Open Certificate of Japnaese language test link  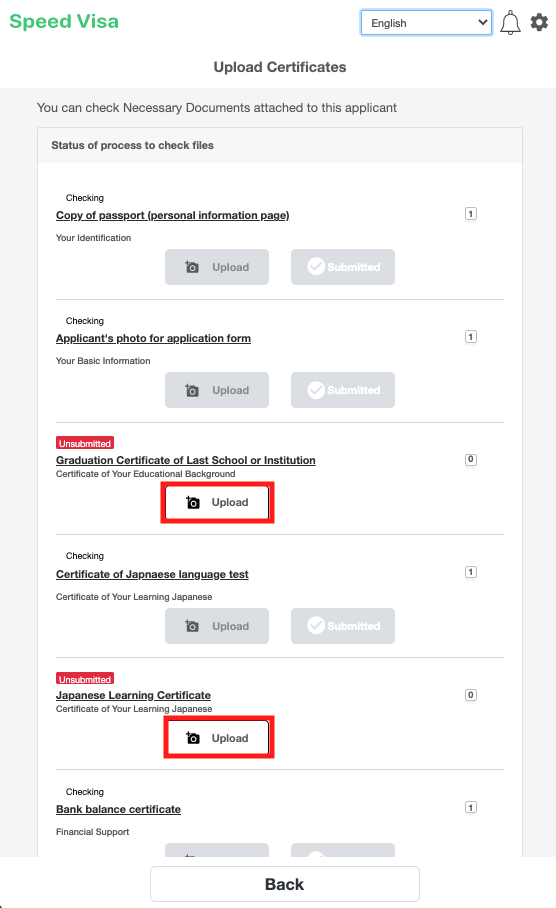152,574
